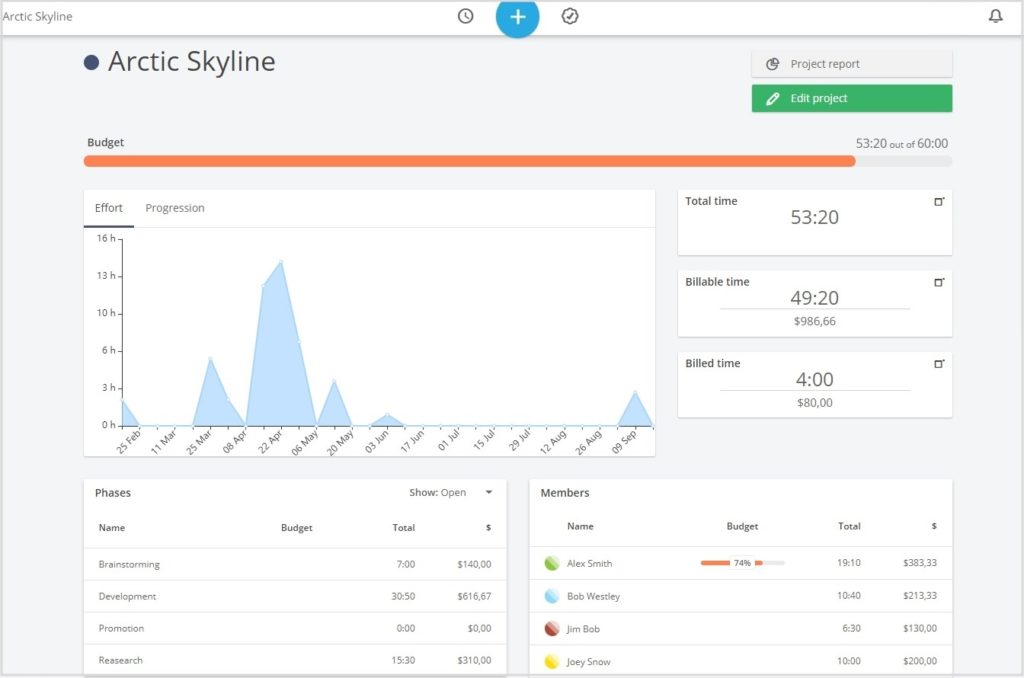This screenshot has width=1024, height=678.
Task: Click the blue plus button to add entry
Action: (517, 16)
